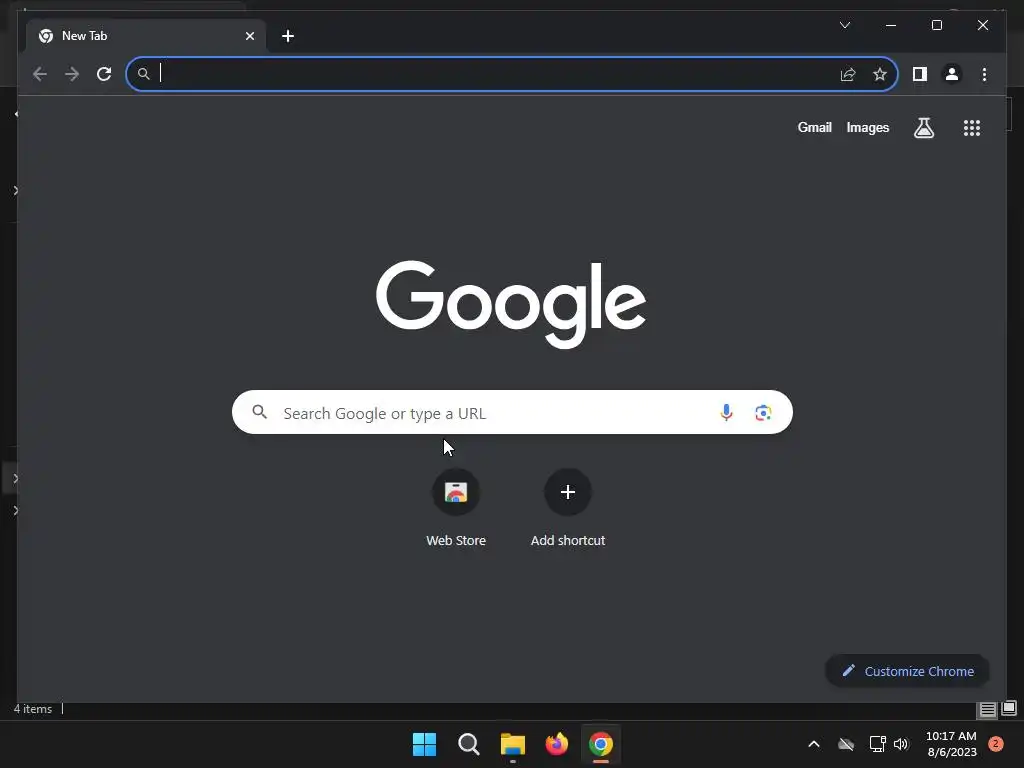
Task: Open a new tab with plus button
Action: tap(288, 36)
